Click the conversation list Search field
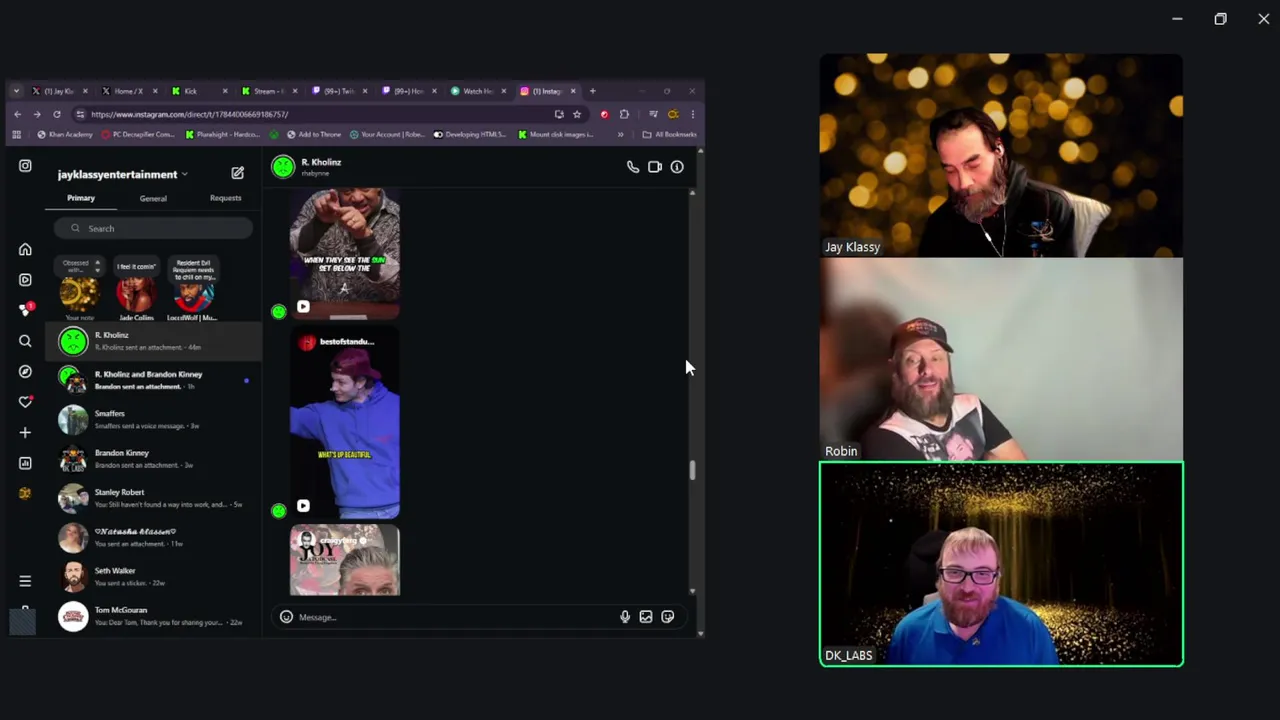 (x=154, y=228)
